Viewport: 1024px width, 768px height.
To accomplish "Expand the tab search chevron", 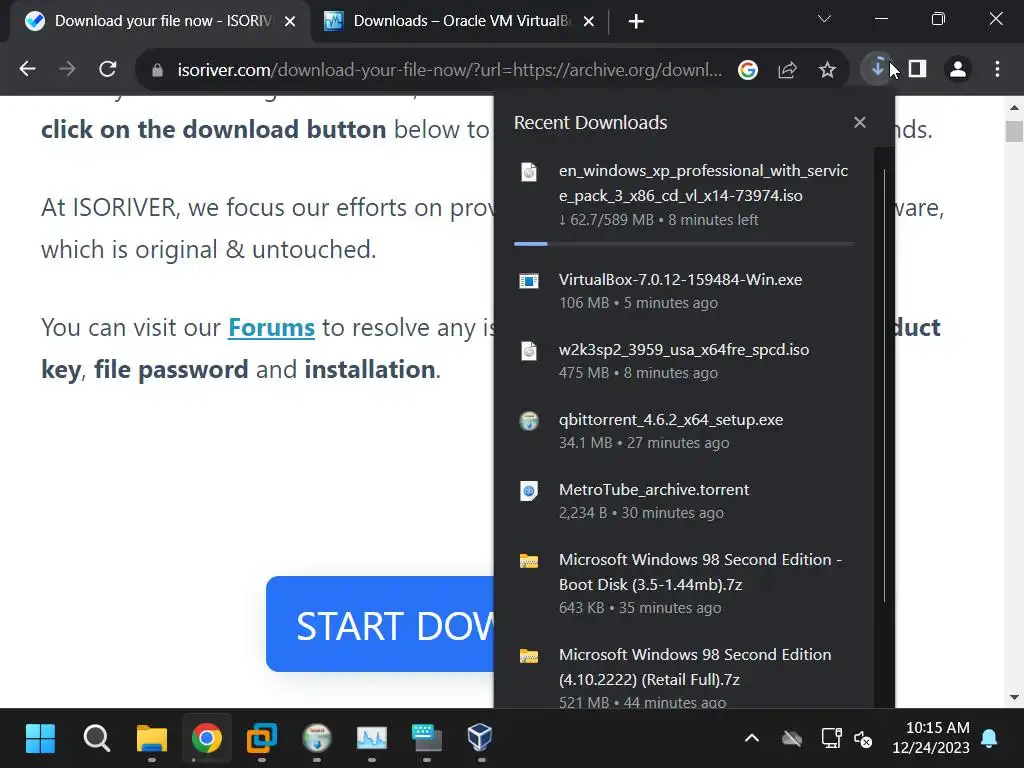I will tap(824, 19).
